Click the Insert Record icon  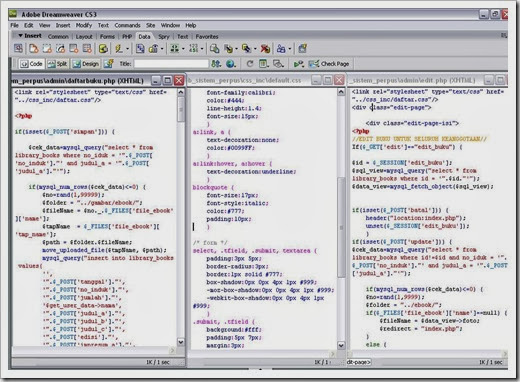click(229, 49)
